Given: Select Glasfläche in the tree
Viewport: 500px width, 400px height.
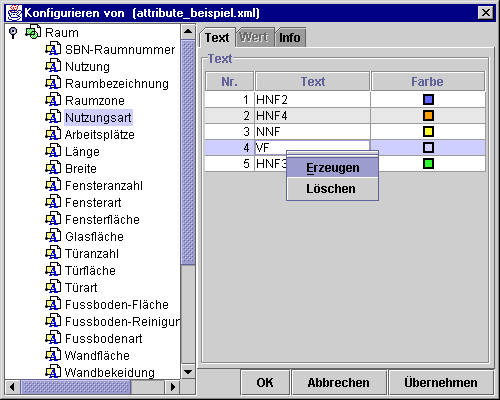Looking at the screenshot, I should 94,236.
